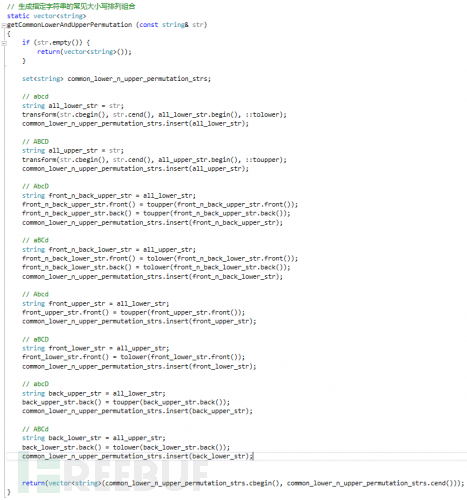Click 'string front_n_back_upper_str = all_lower_str;' line
Viewport: 467px width, 500px height.
109,196
